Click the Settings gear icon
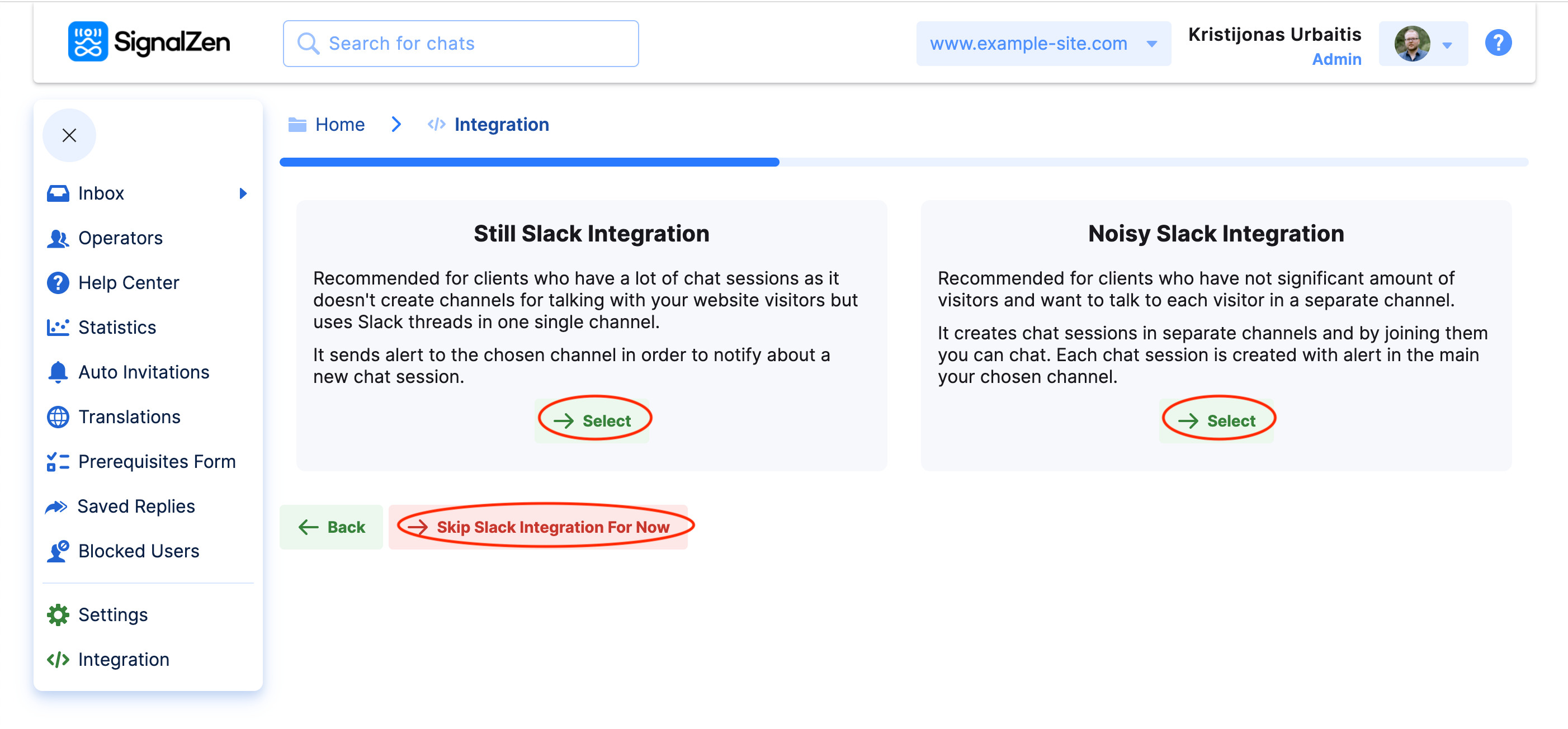1568x729 pixels. (x=58, y=614)
